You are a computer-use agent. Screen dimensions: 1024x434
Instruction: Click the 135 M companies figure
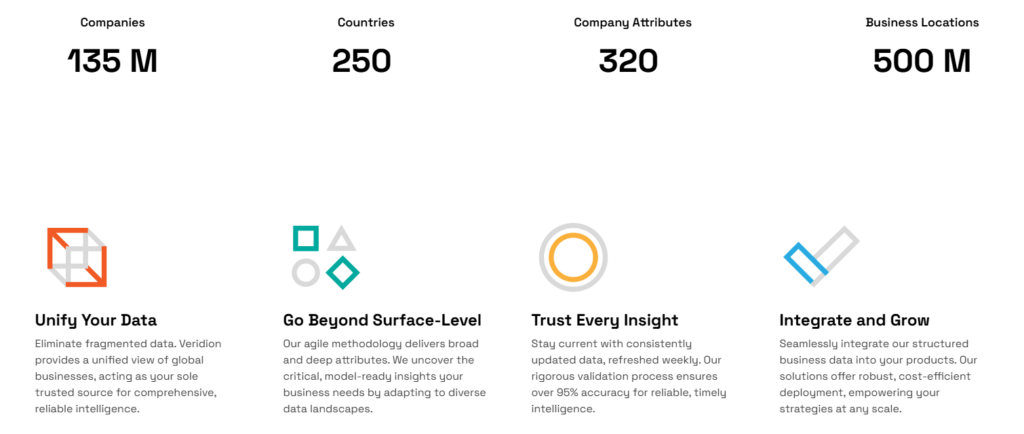pyautogui.click(x=112, y=61)
